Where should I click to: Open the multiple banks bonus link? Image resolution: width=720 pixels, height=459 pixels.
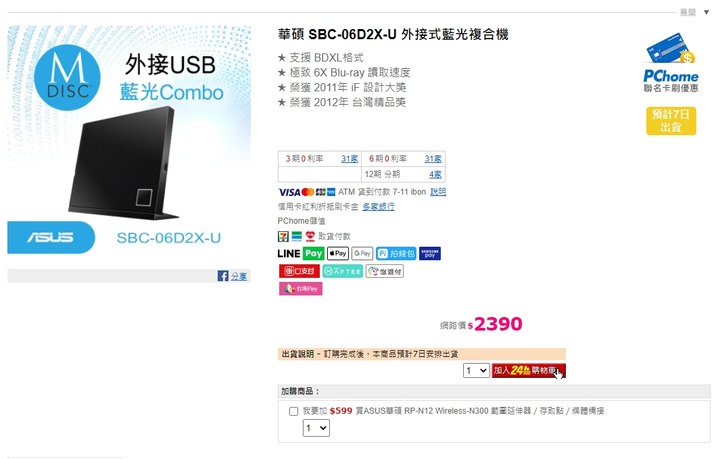click(x=378, y=207)
